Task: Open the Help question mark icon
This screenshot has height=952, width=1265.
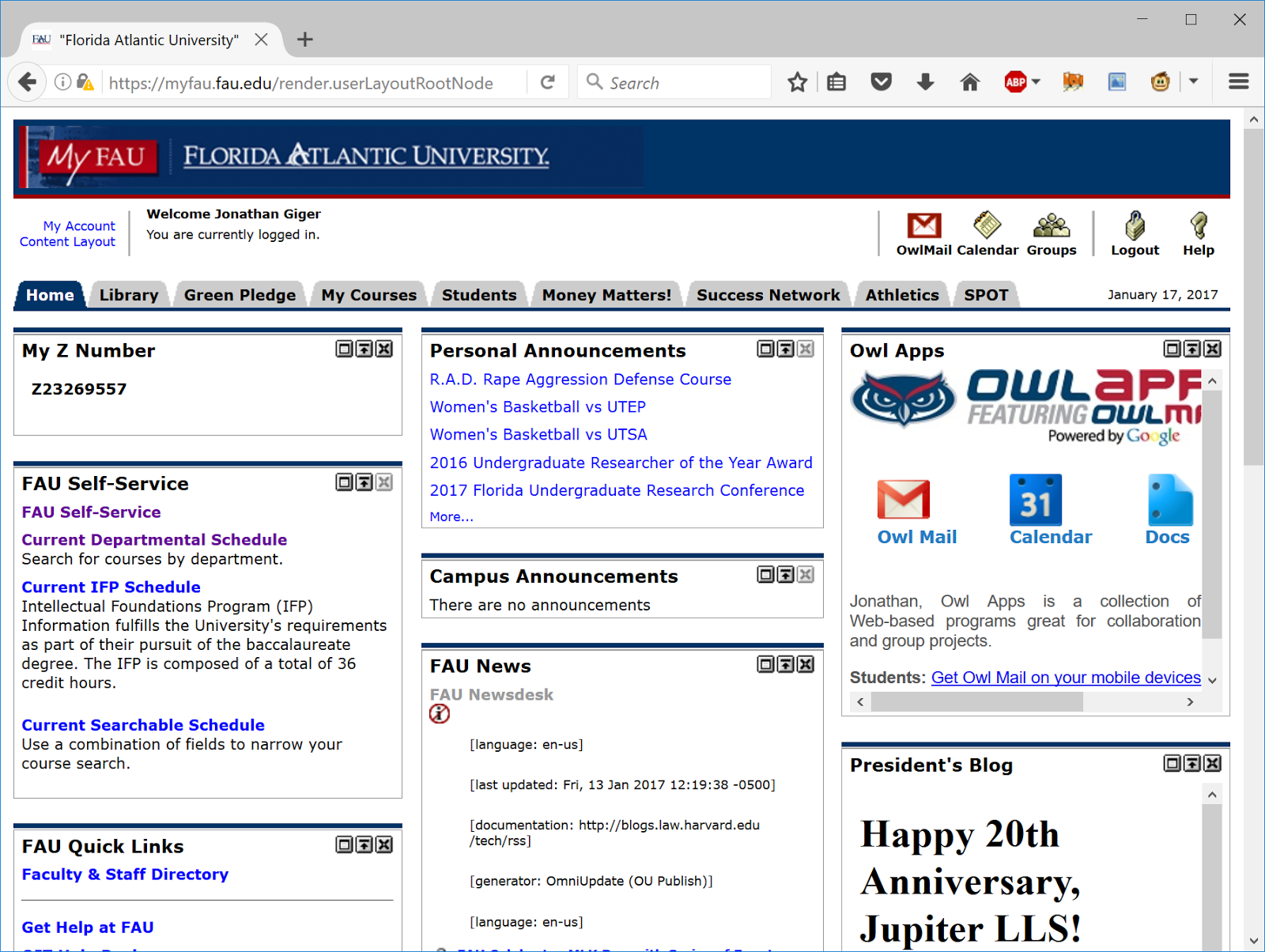Action: 1199,225
